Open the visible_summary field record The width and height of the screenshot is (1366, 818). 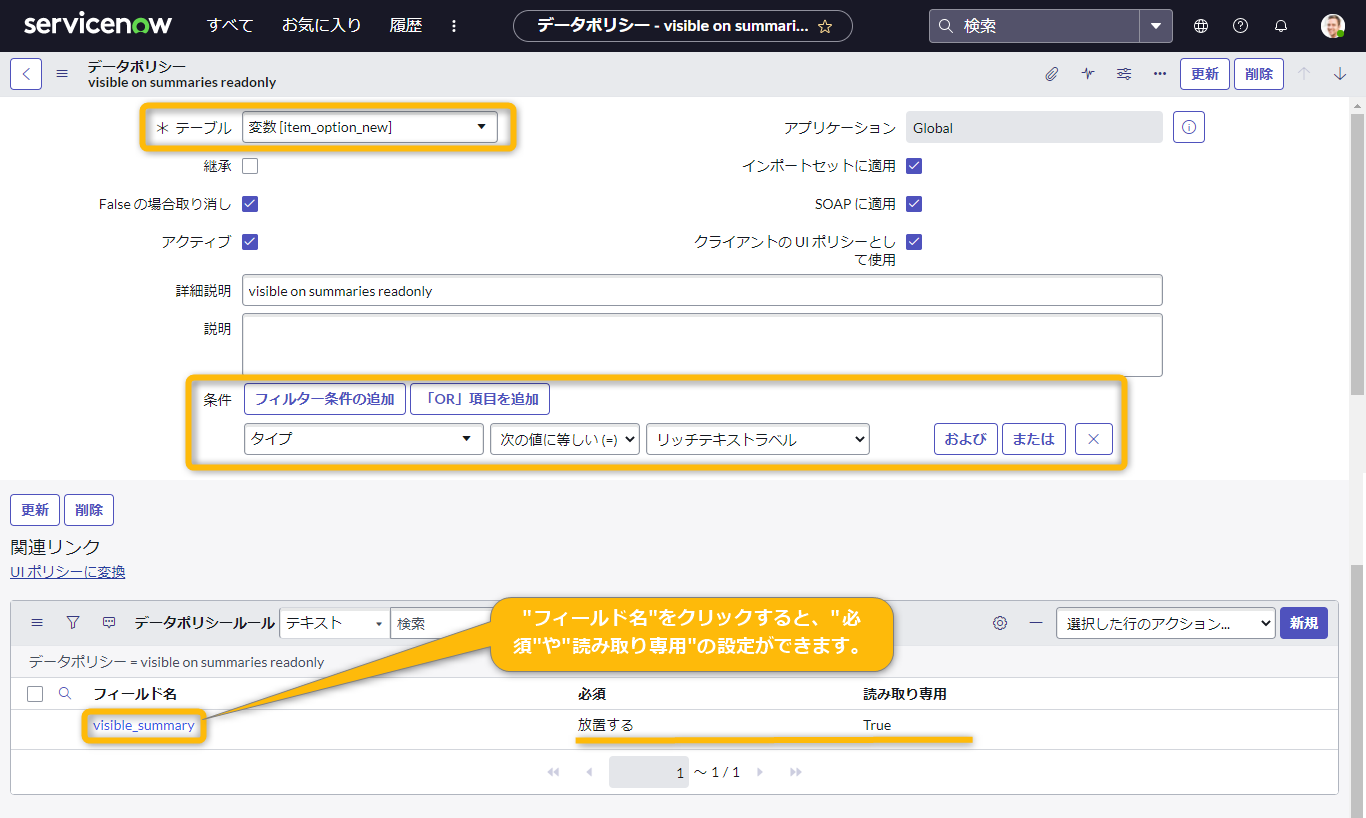(x=143, y=724)
